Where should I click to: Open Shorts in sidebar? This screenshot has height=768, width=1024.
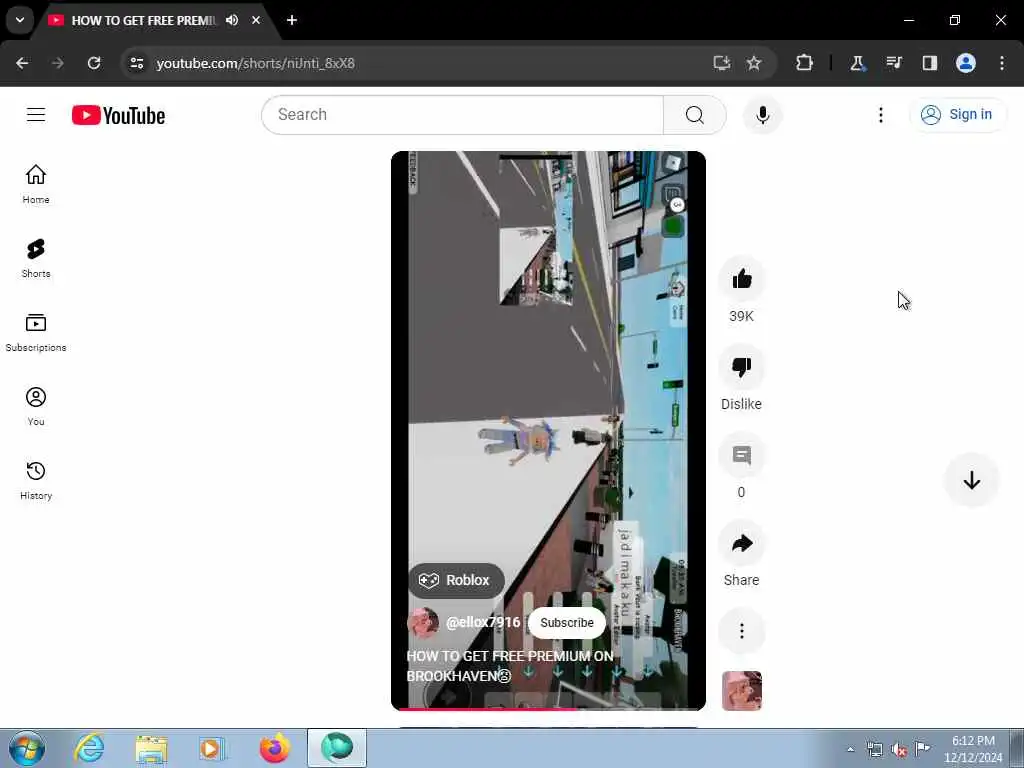pos(36,258)
